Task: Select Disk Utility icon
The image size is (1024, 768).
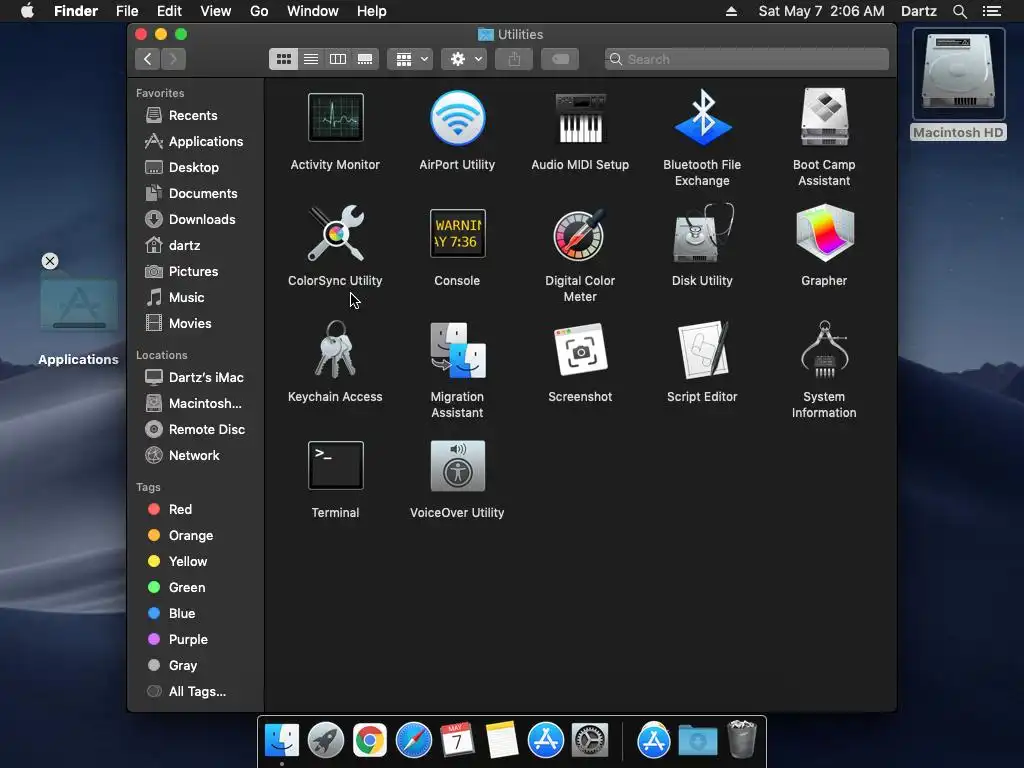Action: point(702,233)
